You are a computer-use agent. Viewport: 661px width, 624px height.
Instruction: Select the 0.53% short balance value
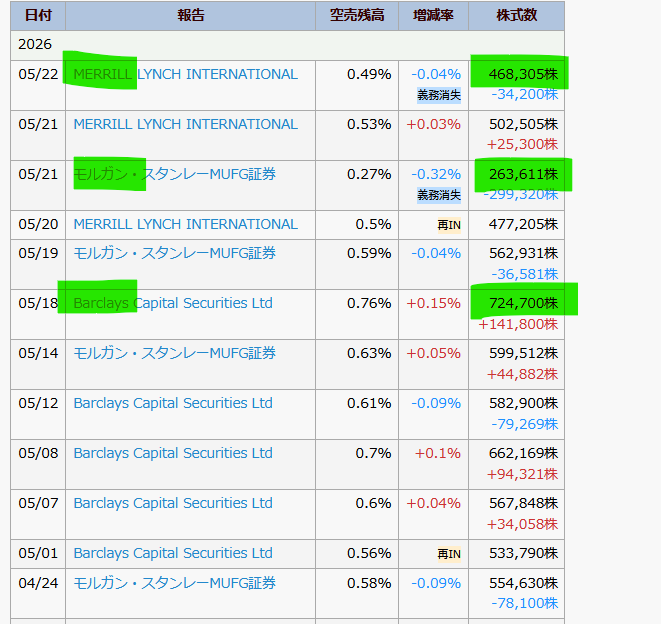(369, 124)
